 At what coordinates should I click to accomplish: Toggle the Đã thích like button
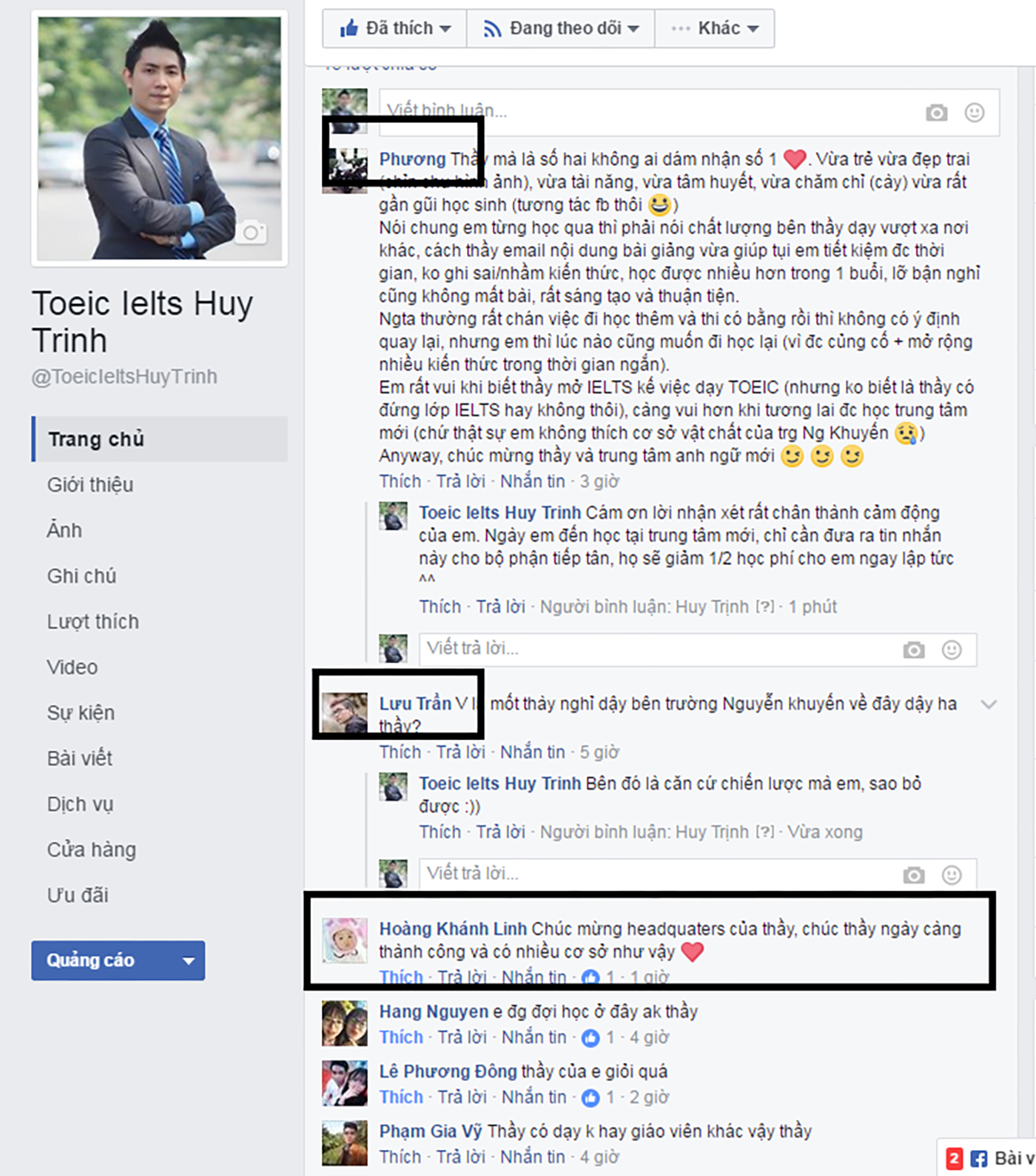coord(395,28)
